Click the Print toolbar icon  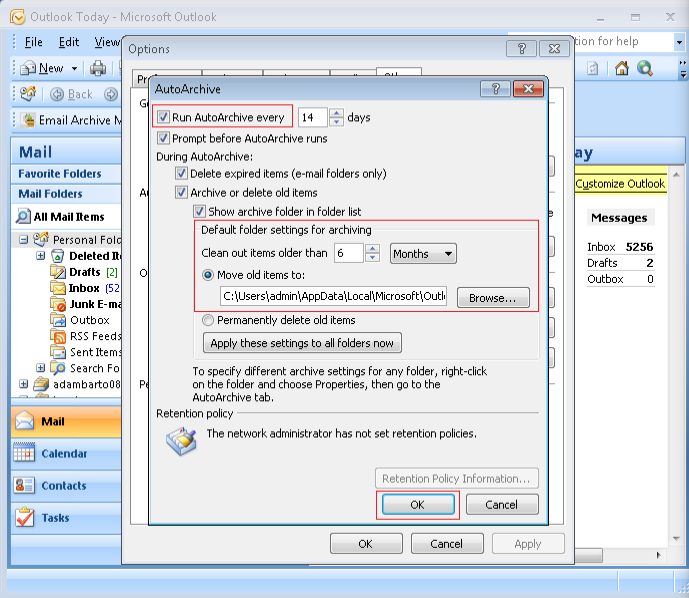pyautogui.click(x=98, y=68)
